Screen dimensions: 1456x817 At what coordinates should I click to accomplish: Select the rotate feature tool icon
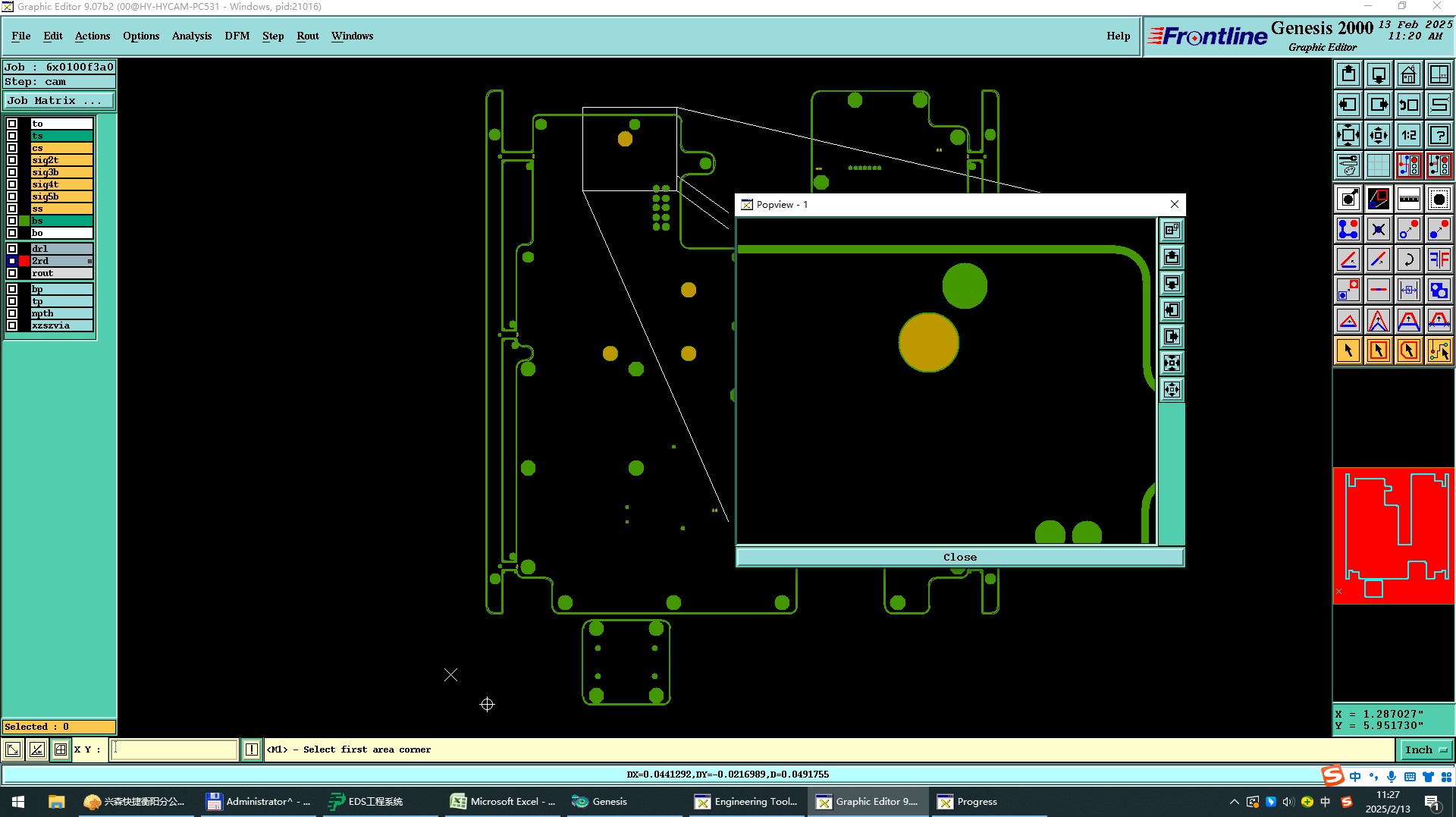tap(1409, 259)
